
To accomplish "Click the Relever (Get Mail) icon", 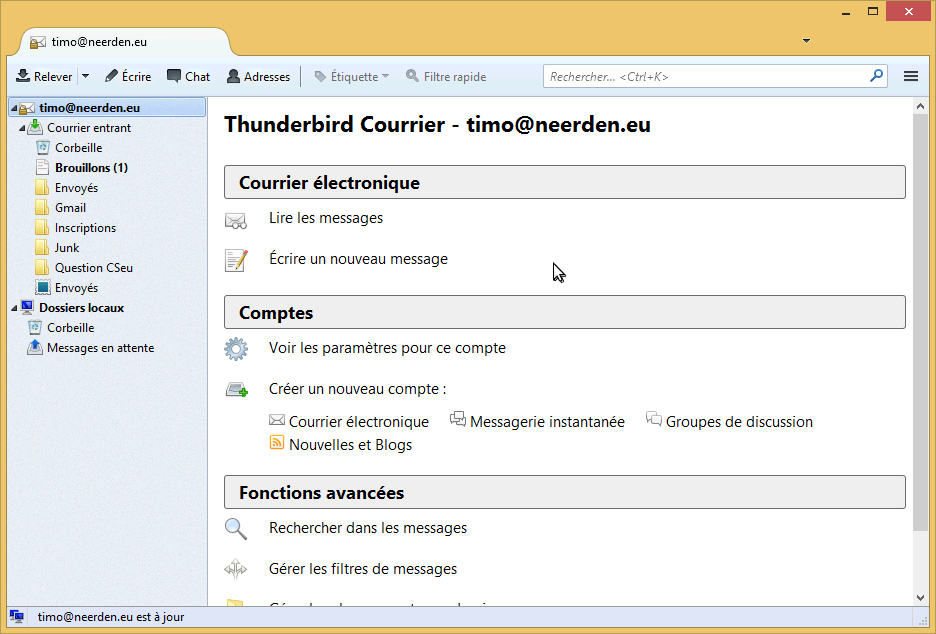I will pyautogui.click(x=21, y=76).
